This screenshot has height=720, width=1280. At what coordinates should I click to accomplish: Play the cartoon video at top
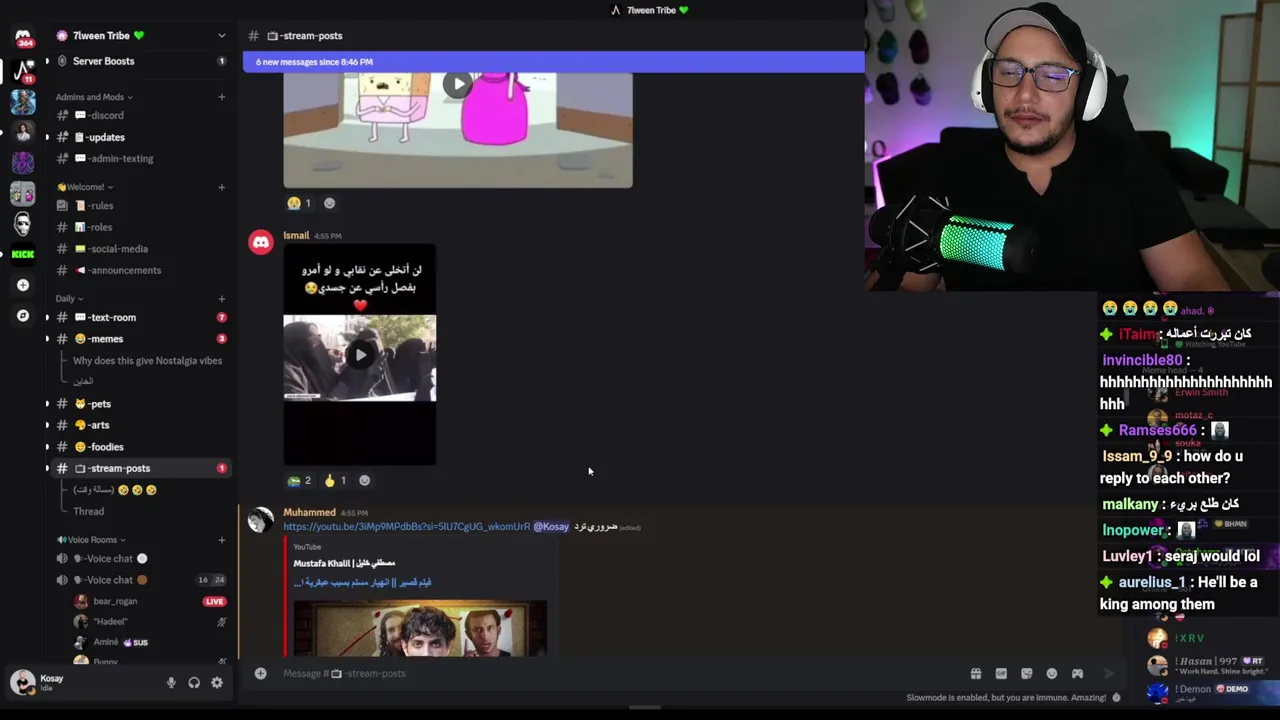click(x=457, y=85)
